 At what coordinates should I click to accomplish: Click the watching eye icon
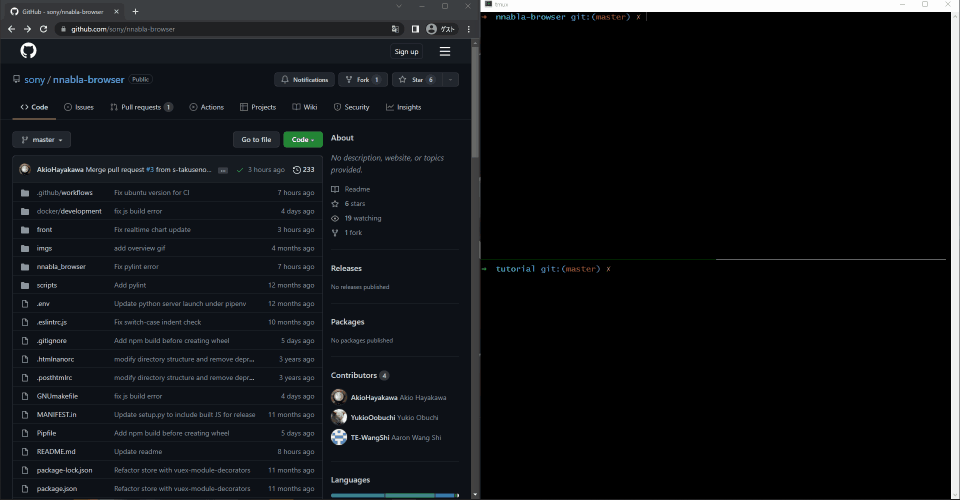335,218
